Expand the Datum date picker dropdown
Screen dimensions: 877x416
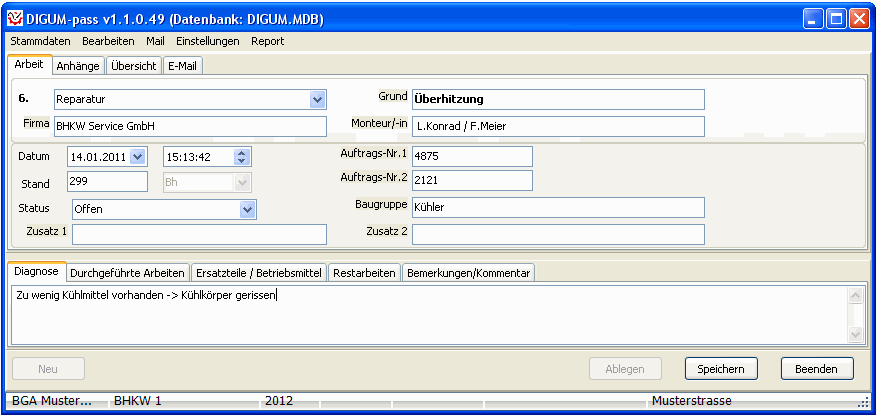pos(138,156)
